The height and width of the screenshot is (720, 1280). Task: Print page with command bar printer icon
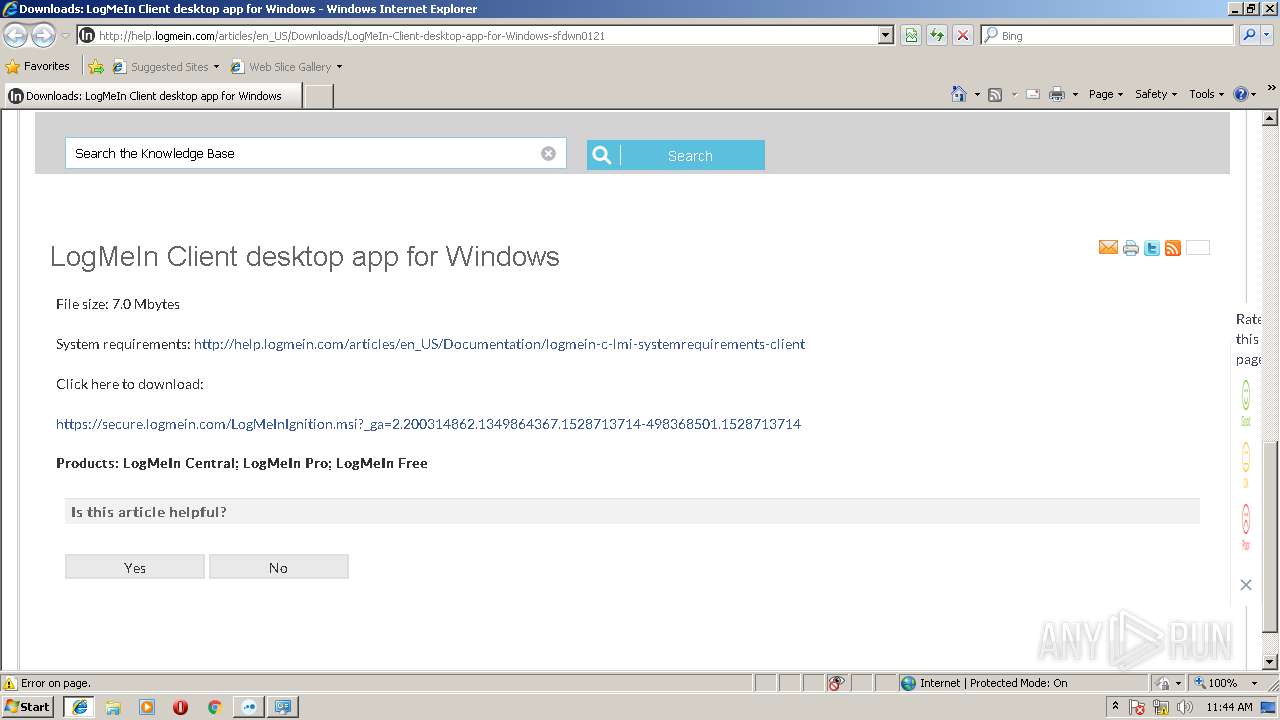(x=1057, y=94)
